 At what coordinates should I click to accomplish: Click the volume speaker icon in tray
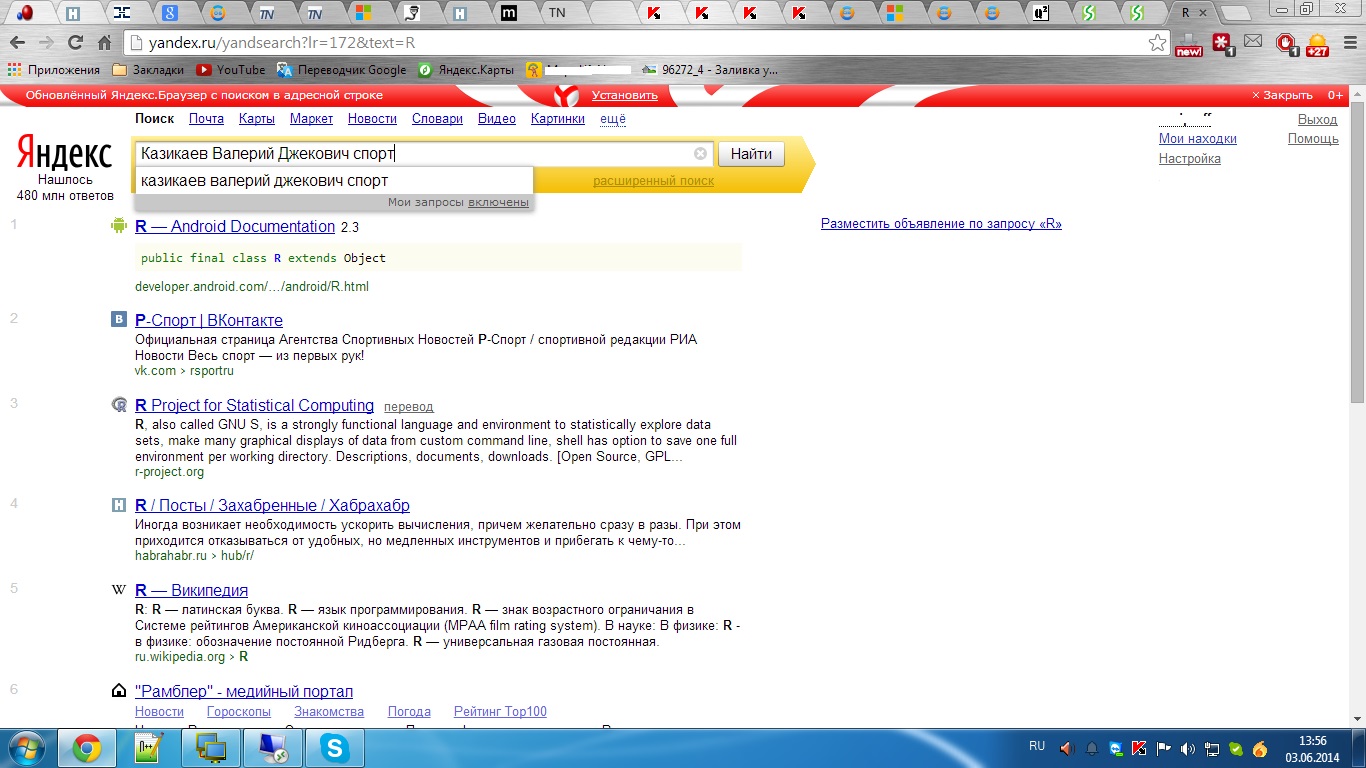1187,748
